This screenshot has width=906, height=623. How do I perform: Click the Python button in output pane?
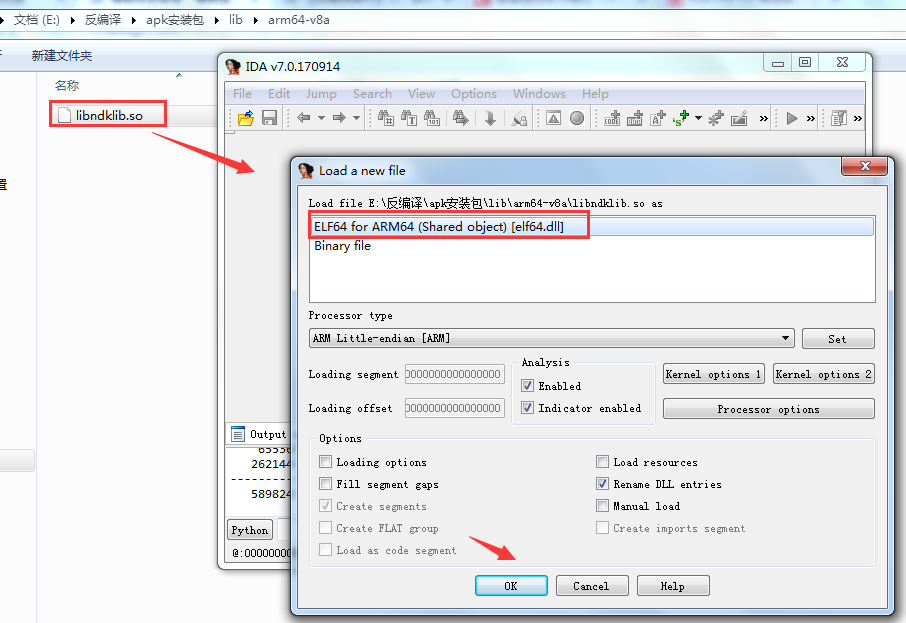coord(250,530)
